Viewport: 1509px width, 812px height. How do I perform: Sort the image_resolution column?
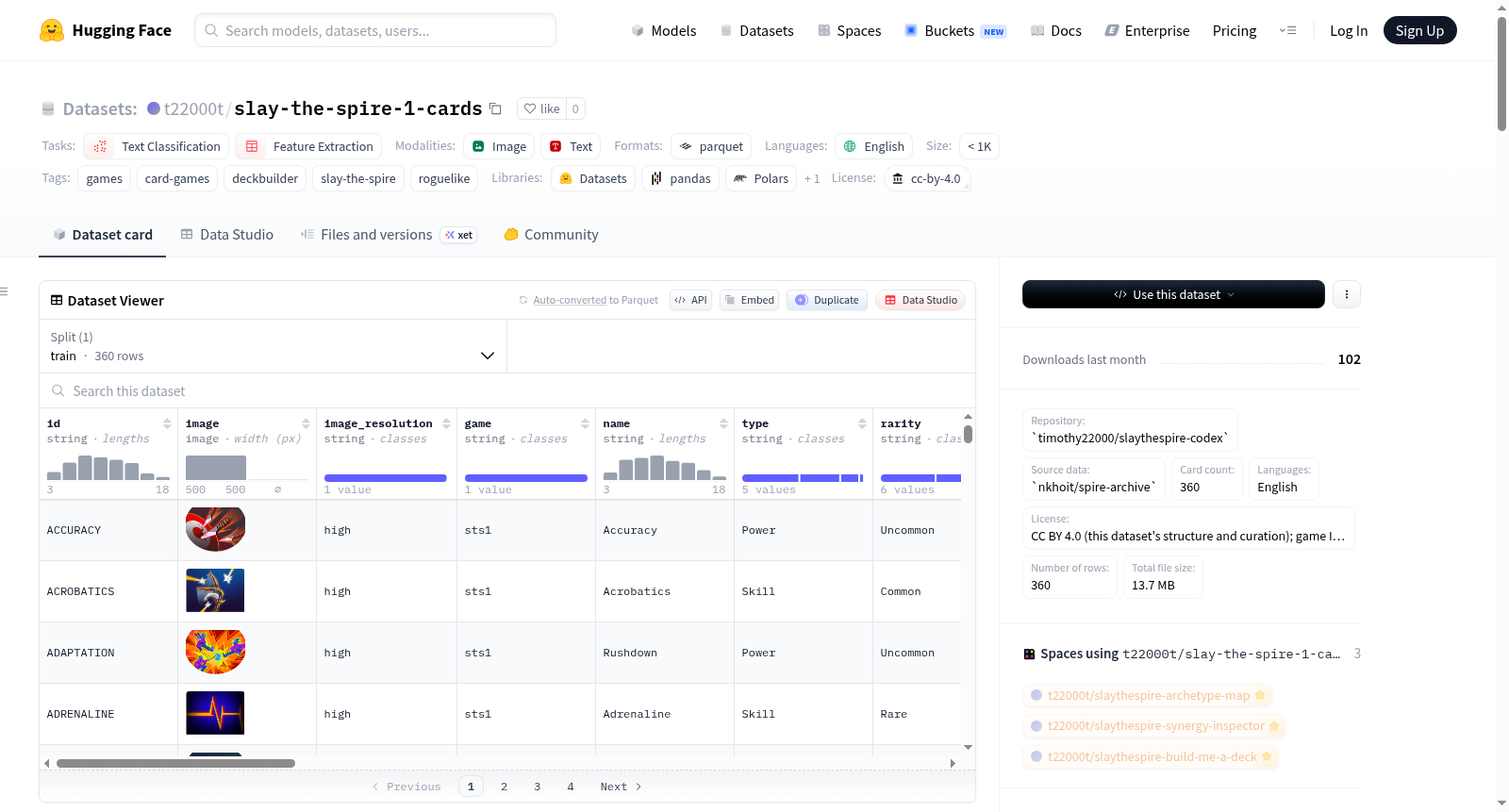tap(446, 423)
